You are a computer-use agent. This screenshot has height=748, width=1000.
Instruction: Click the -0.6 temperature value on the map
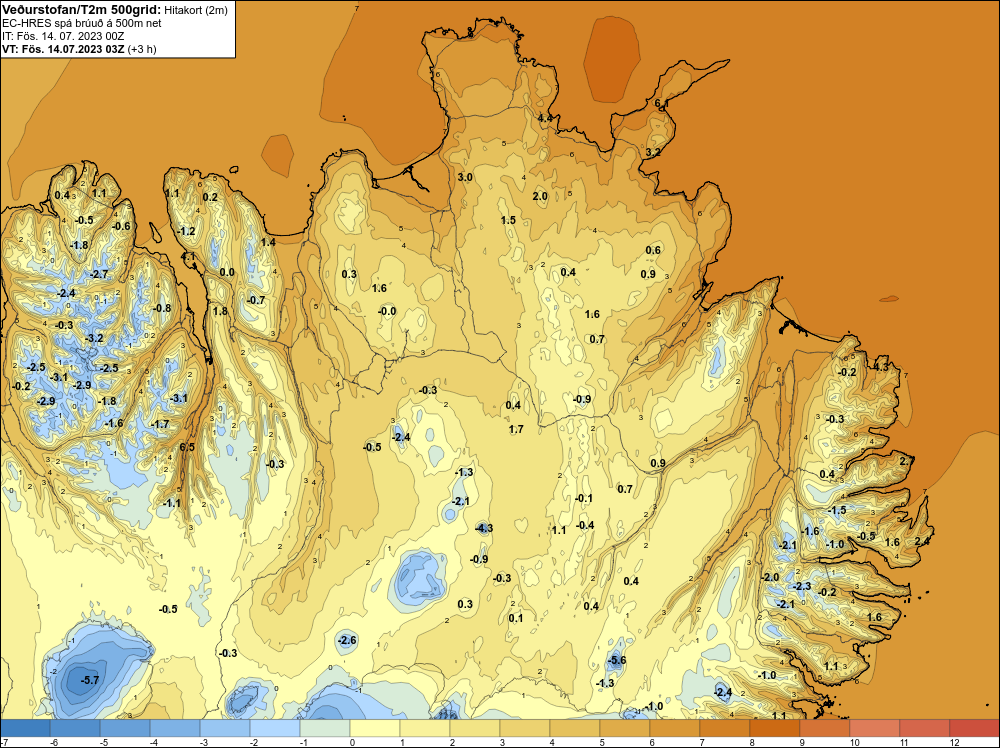[x=121, y=226]
